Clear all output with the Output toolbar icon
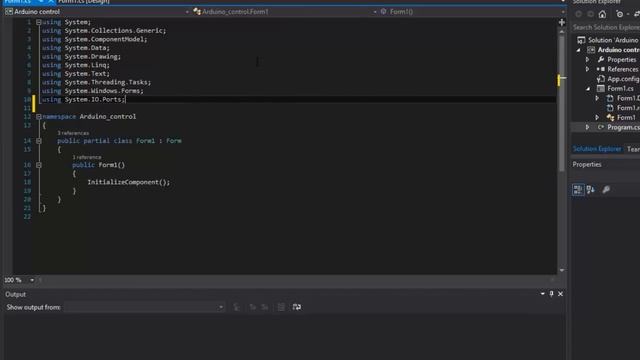640x360 pixels. pos(281,307)
